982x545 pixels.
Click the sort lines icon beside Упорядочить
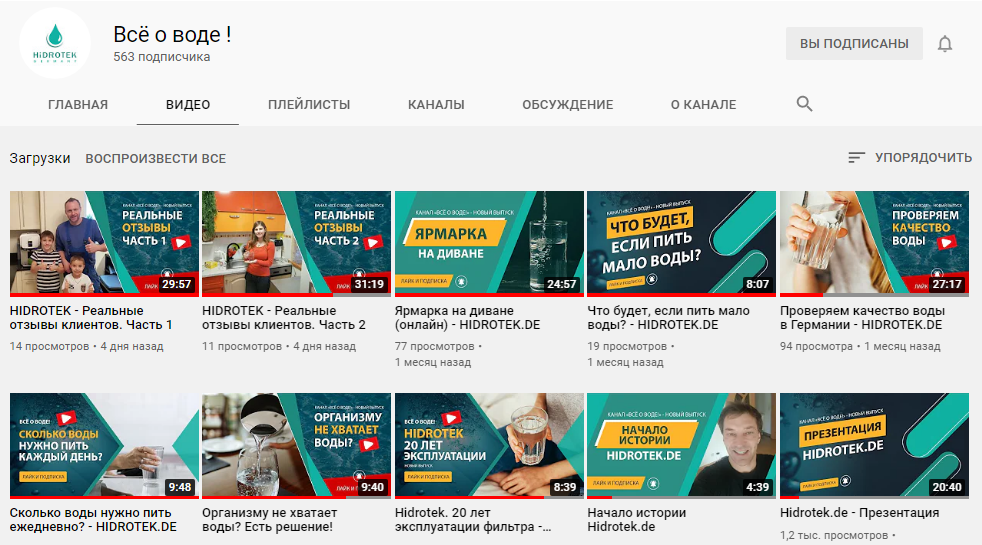pyautogui.click(x=856, y=158)
